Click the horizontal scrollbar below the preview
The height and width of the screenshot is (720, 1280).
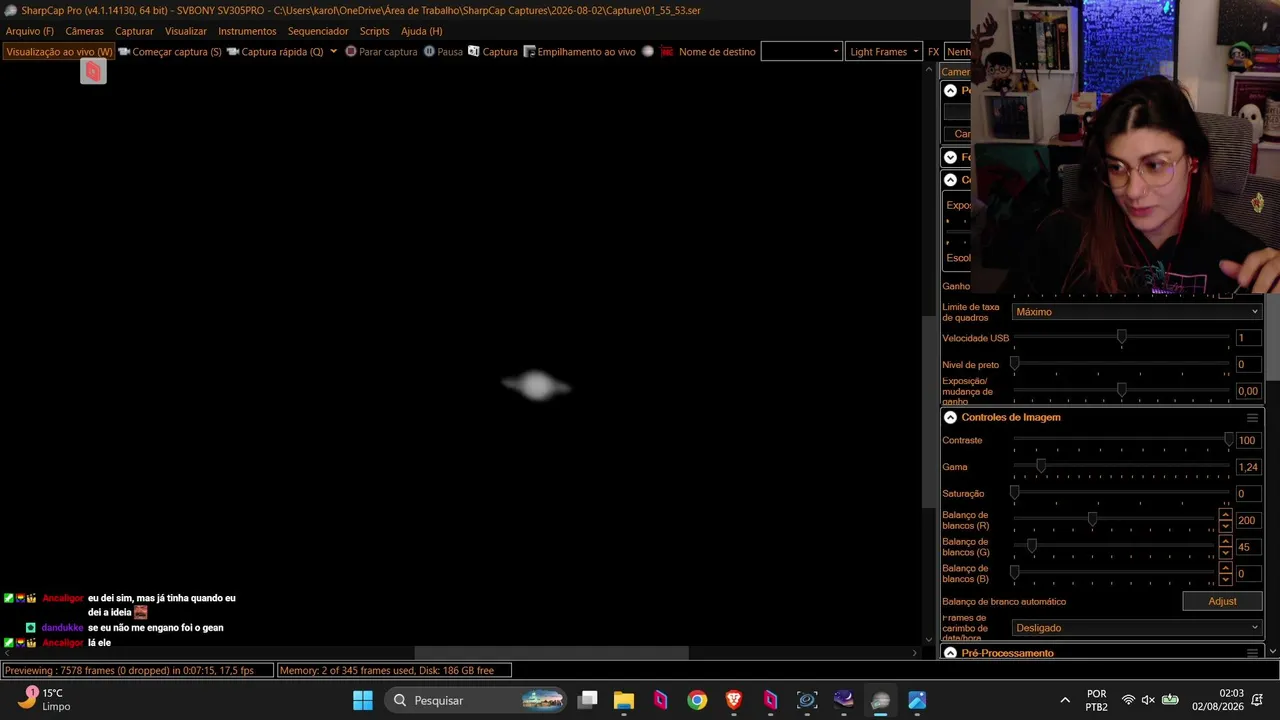[551, 653]
